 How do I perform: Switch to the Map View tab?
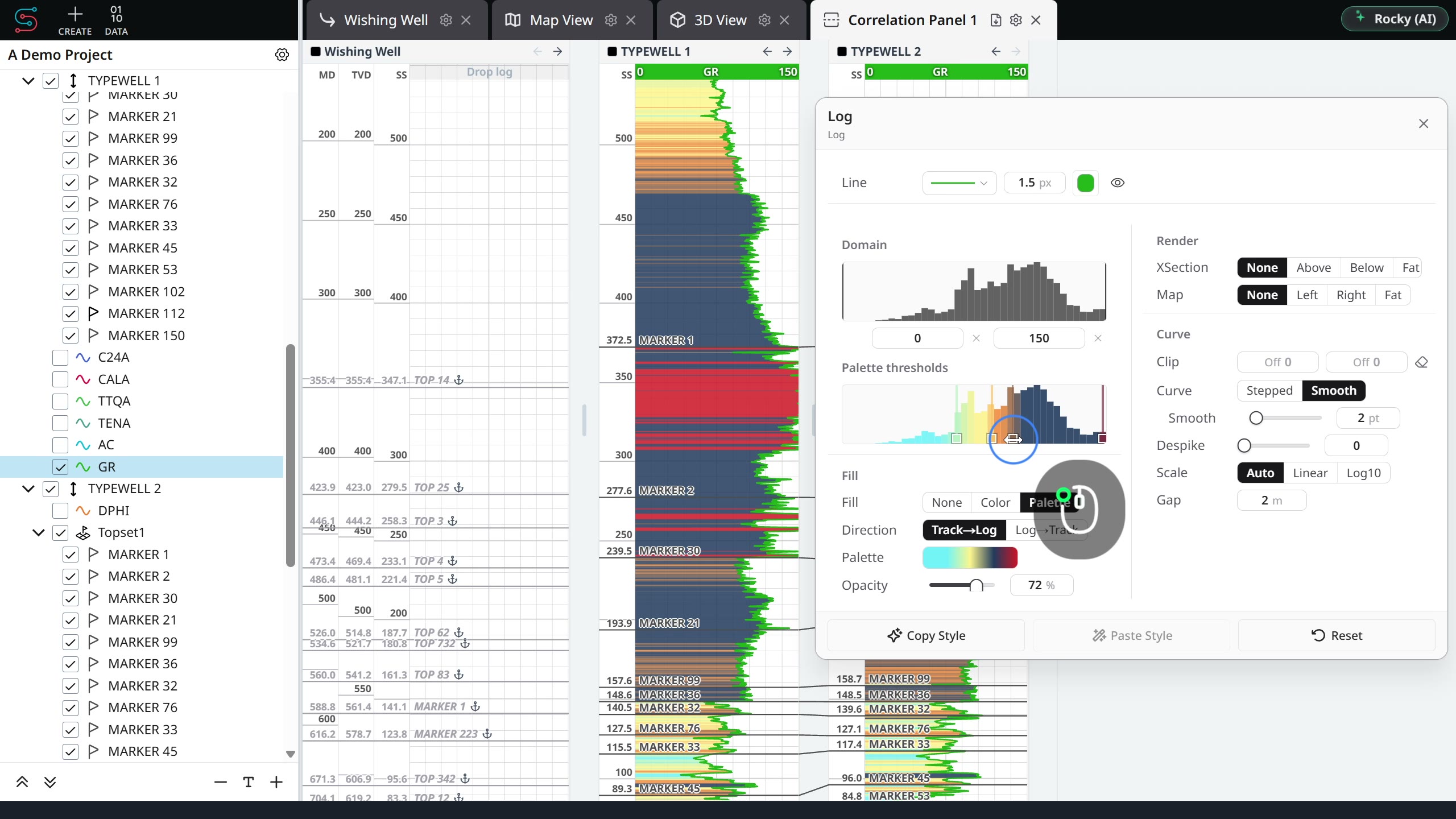pyautogui.click(x=561, y=20)
